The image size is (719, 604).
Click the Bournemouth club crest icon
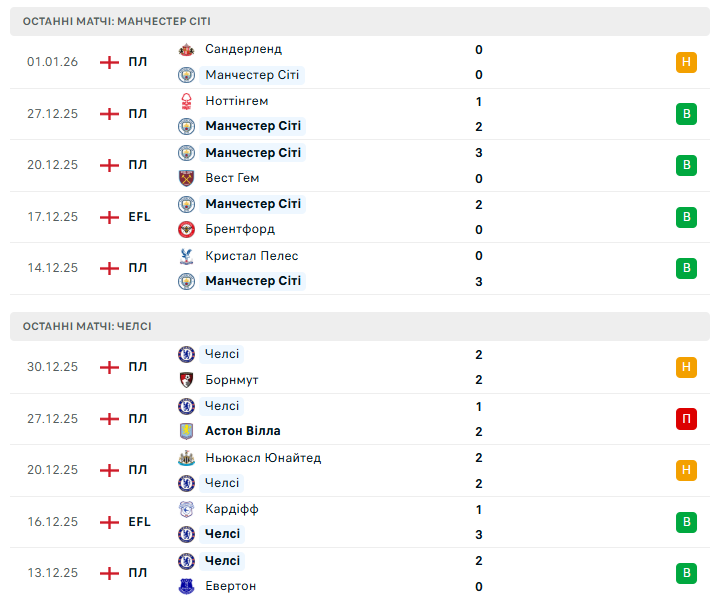186,380
